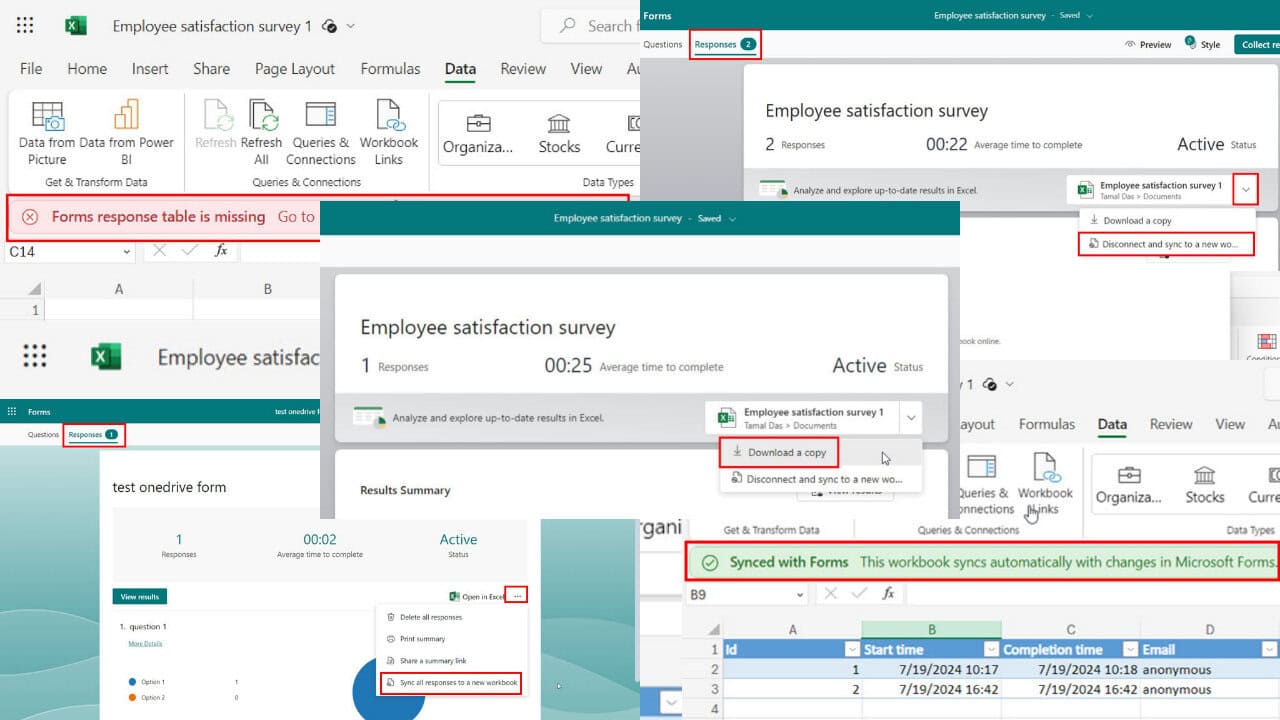Open the three-dot more options next to Open in Excel
Screen dimensions: 1280x720
(517, 596)
